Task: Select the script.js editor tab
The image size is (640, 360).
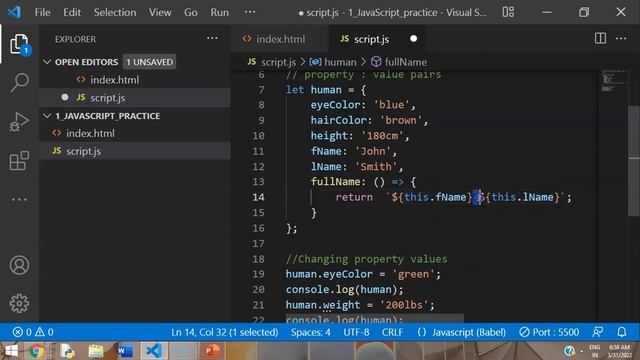Action: [377, 39]
